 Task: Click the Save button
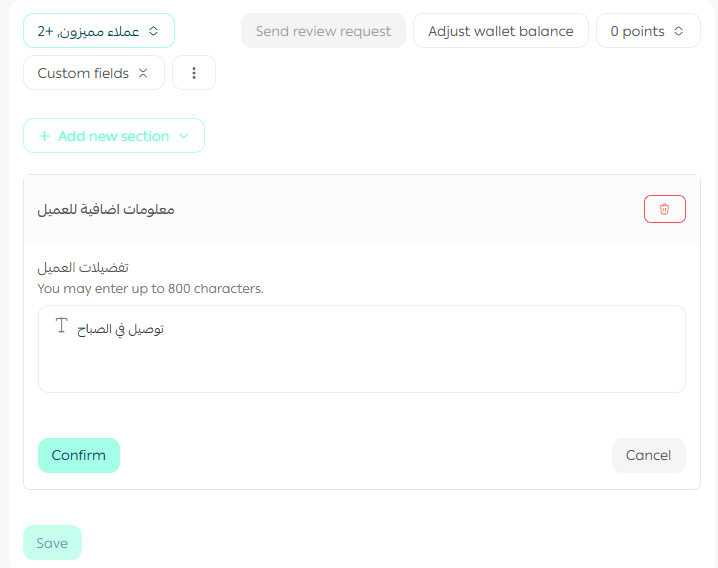52,543
